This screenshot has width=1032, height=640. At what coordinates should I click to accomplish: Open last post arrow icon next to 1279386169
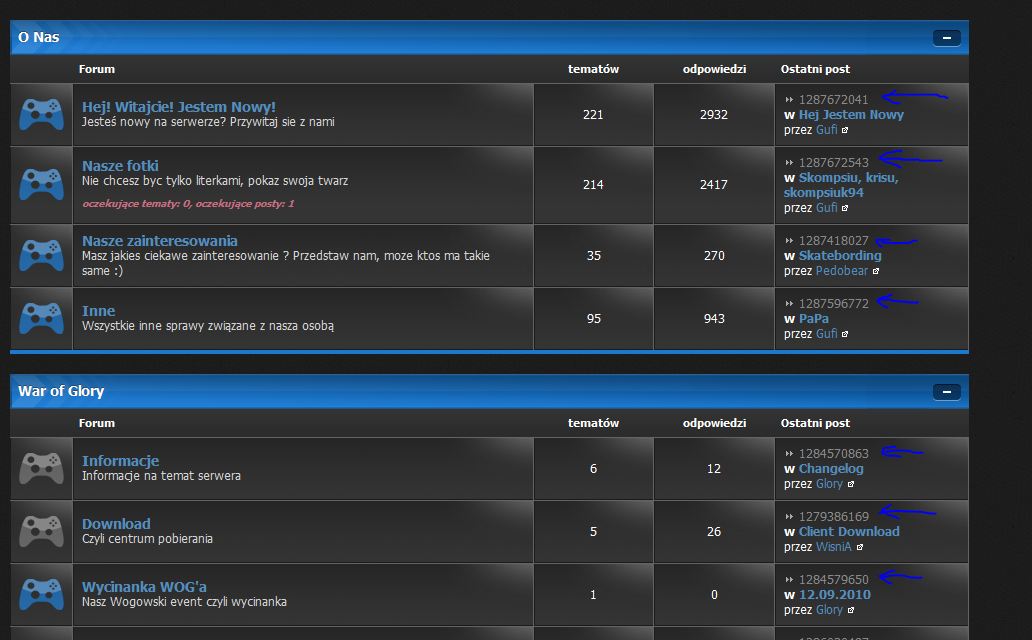click(789, 517)
